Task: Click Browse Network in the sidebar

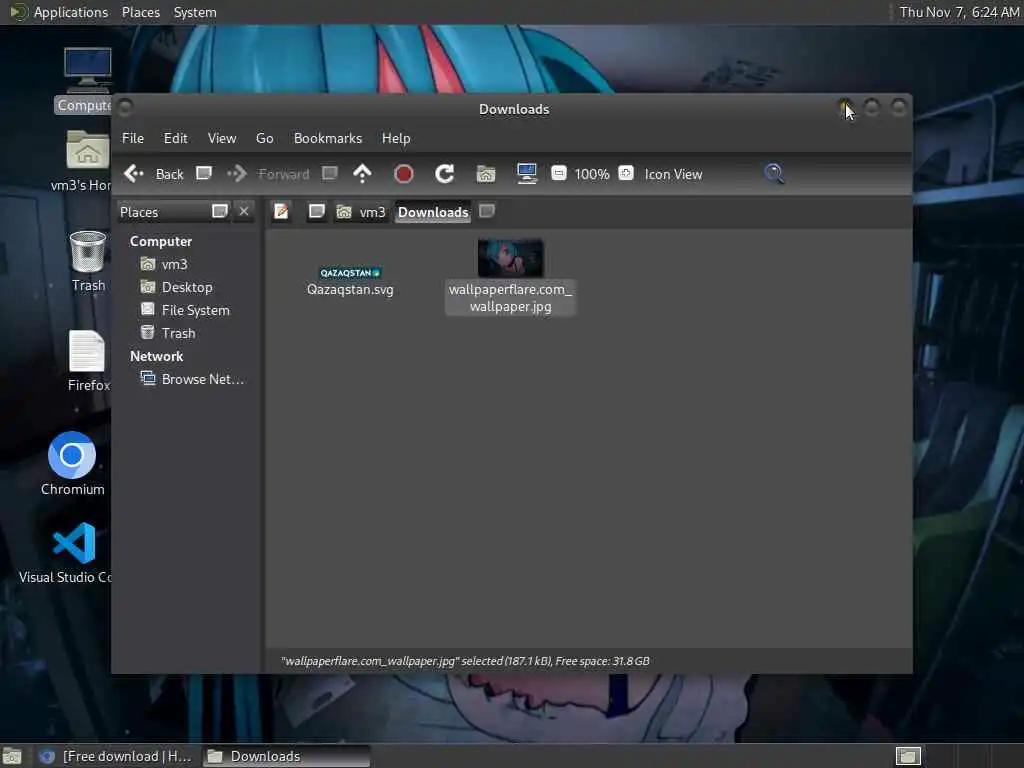Action: [x=193, y=379]
